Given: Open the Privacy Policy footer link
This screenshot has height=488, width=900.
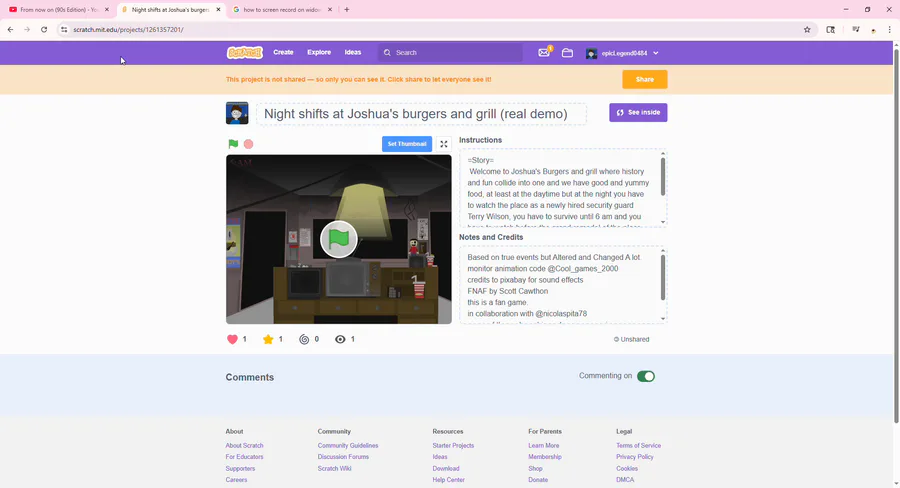Looking at the screenshot, I should click(x=635, y=457).
